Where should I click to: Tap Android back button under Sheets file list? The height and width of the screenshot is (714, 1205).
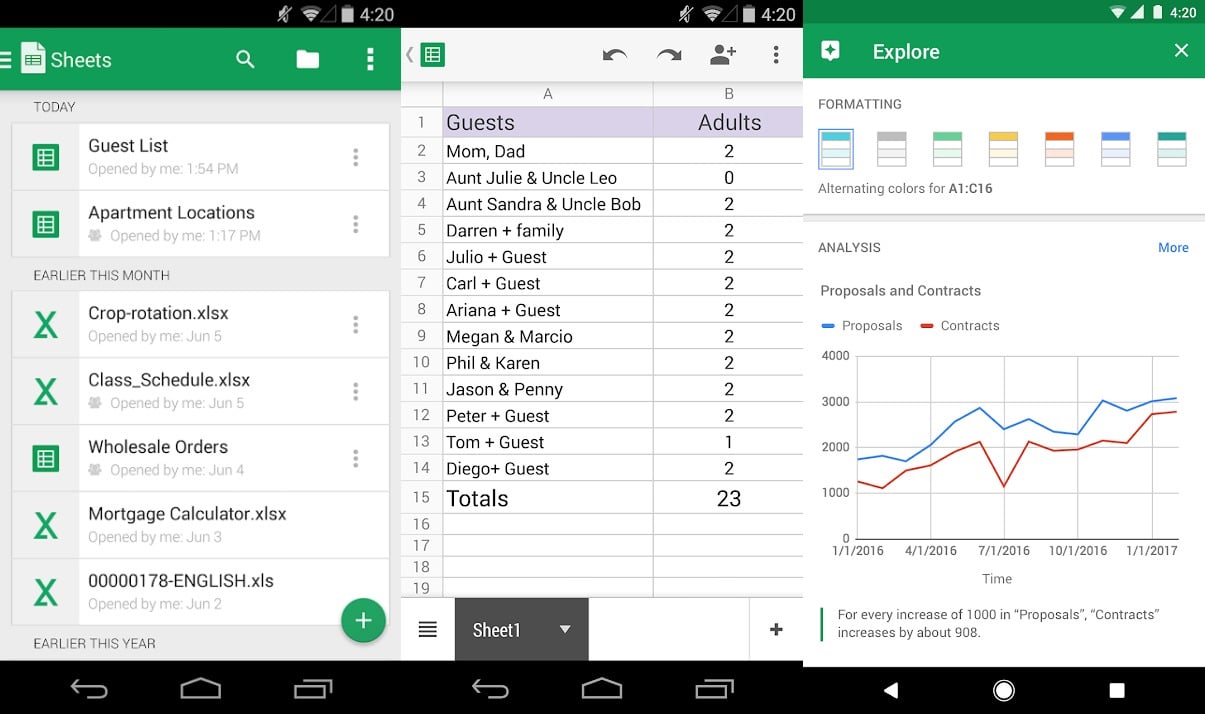[x=89, y=688]
